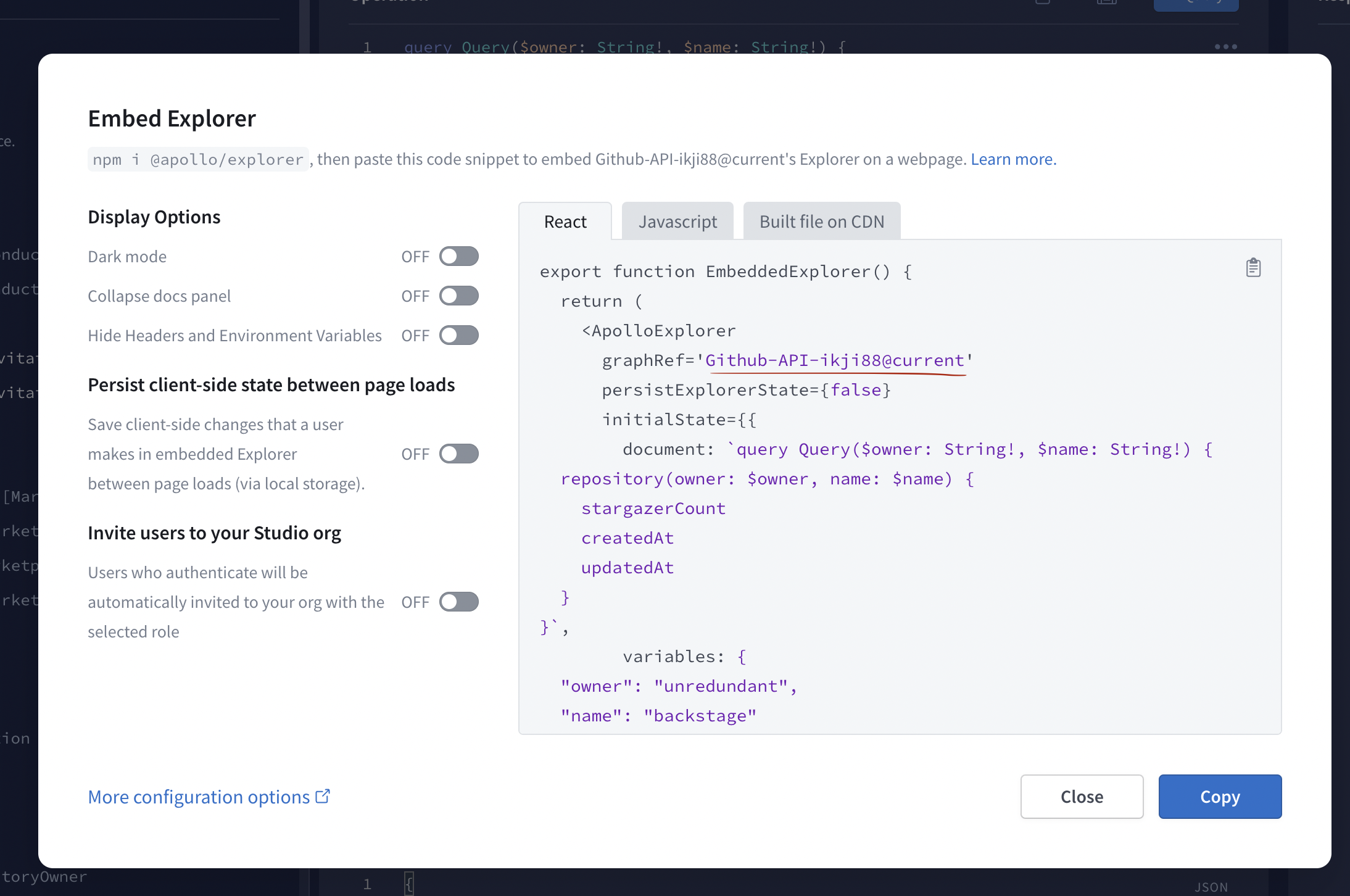
Task: Switch to the Built file on CDN tab
Action: (822, 222)
